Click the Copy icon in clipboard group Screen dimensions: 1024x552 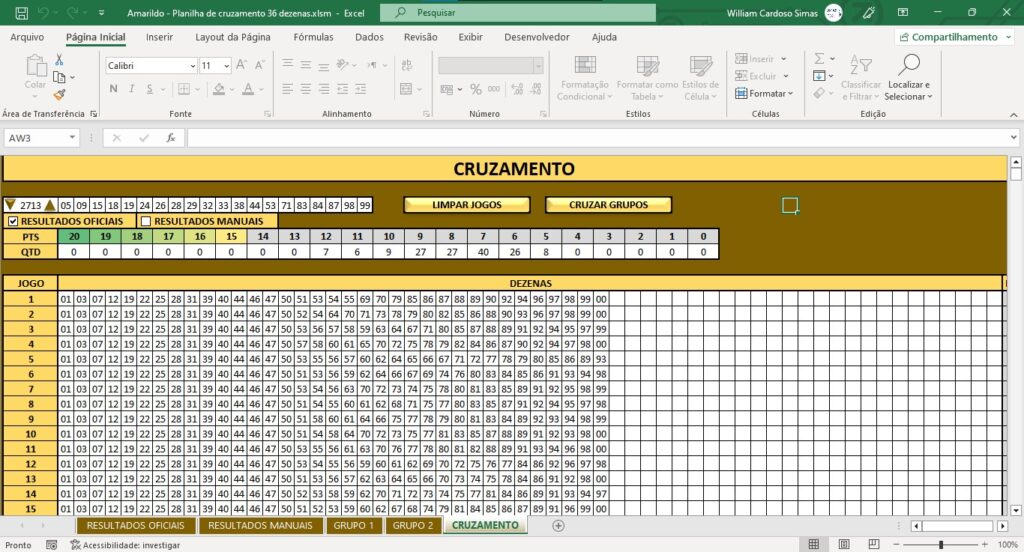tap(59, 78)
